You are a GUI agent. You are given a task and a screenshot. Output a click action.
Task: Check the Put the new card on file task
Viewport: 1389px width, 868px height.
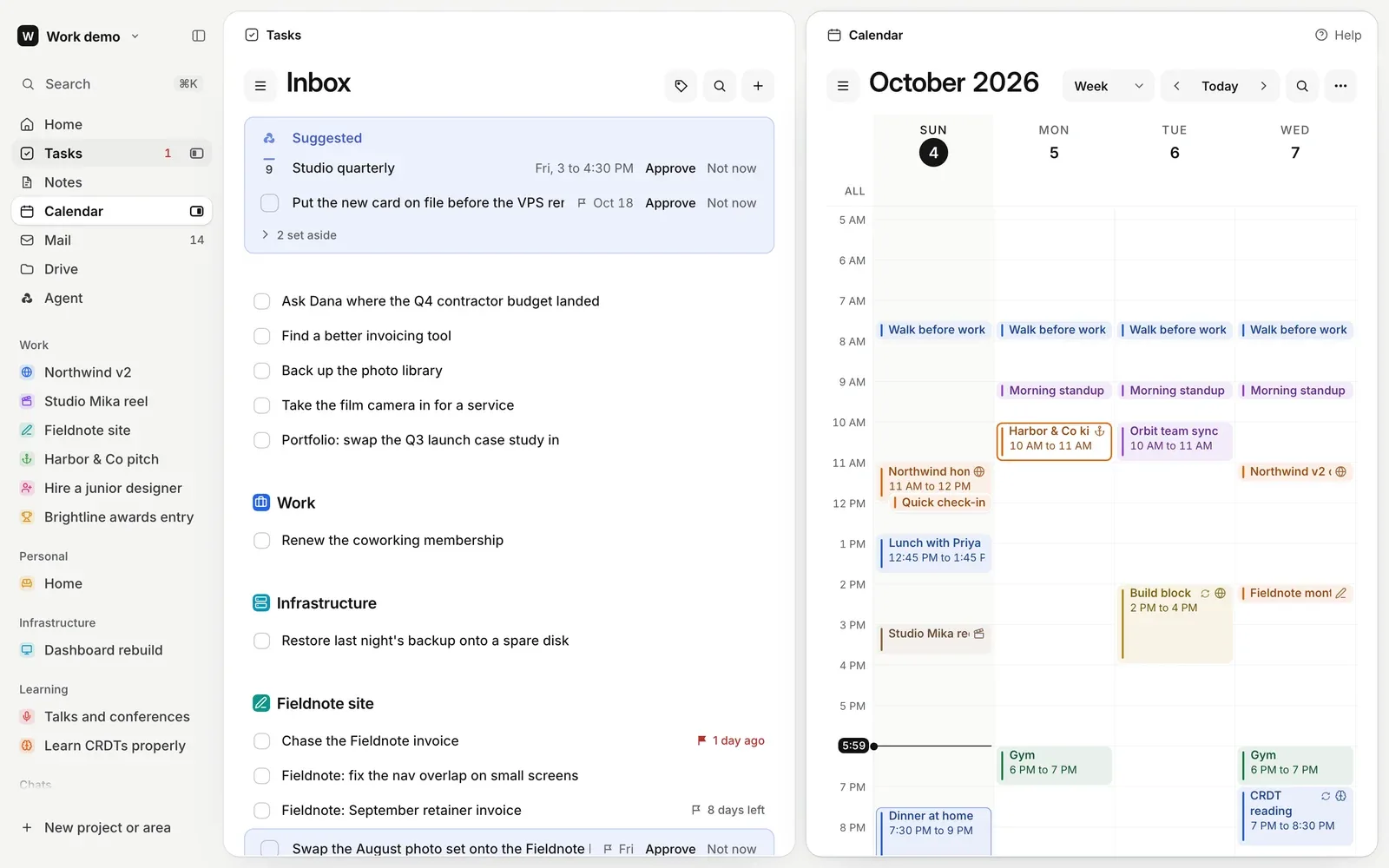point(270,203)
